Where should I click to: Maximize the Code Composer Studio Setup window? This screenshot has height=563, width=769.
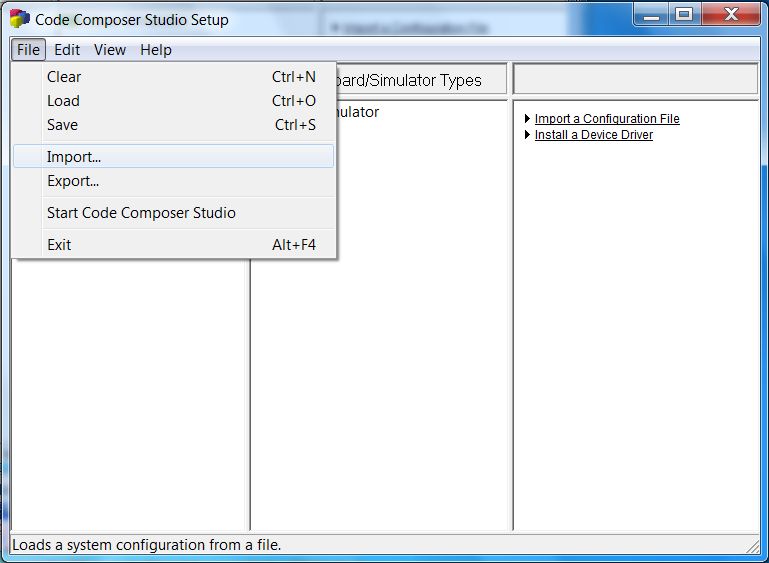tap(684, 14)
